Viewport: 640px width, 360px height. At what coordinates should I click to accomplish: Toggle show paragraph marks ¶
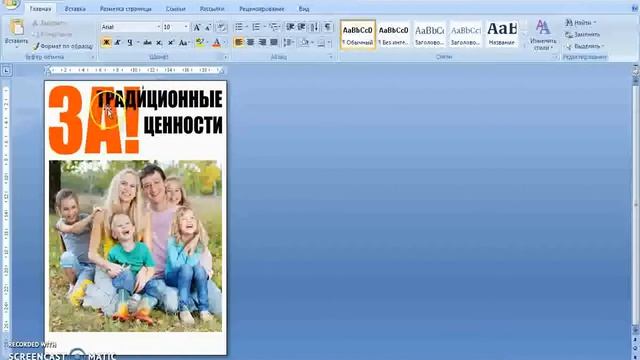(x=328, y=27)
